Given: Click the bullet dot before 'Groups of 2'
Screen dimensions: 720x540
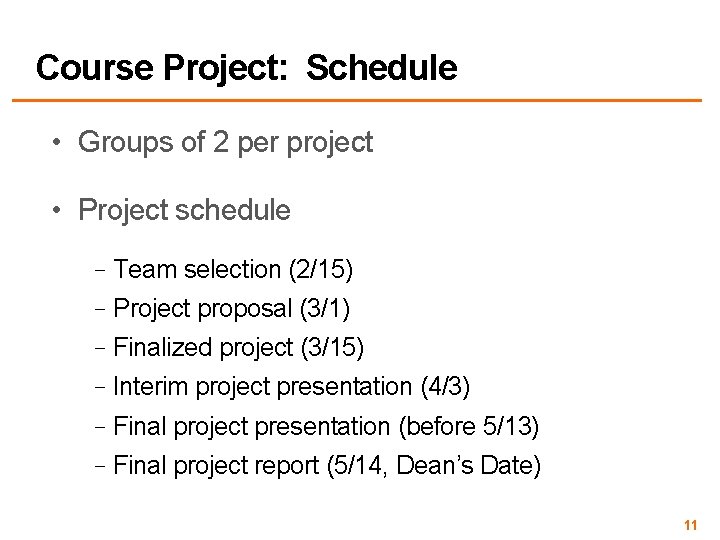Looking at the screenshot, I should coord(56,142).
